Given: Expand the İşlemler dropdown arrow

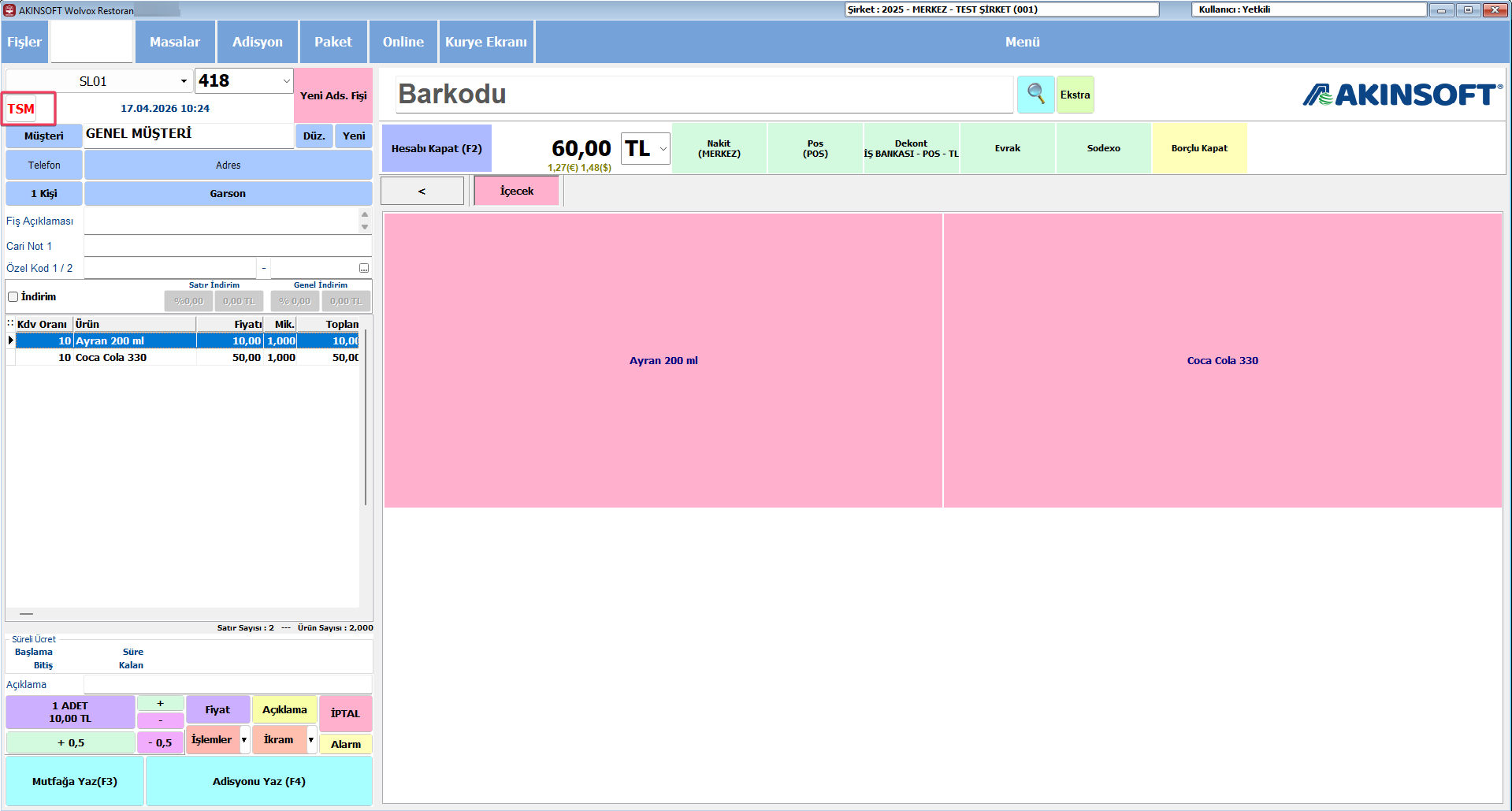Looking at the screenshot, I should click(x=244, y=740).
